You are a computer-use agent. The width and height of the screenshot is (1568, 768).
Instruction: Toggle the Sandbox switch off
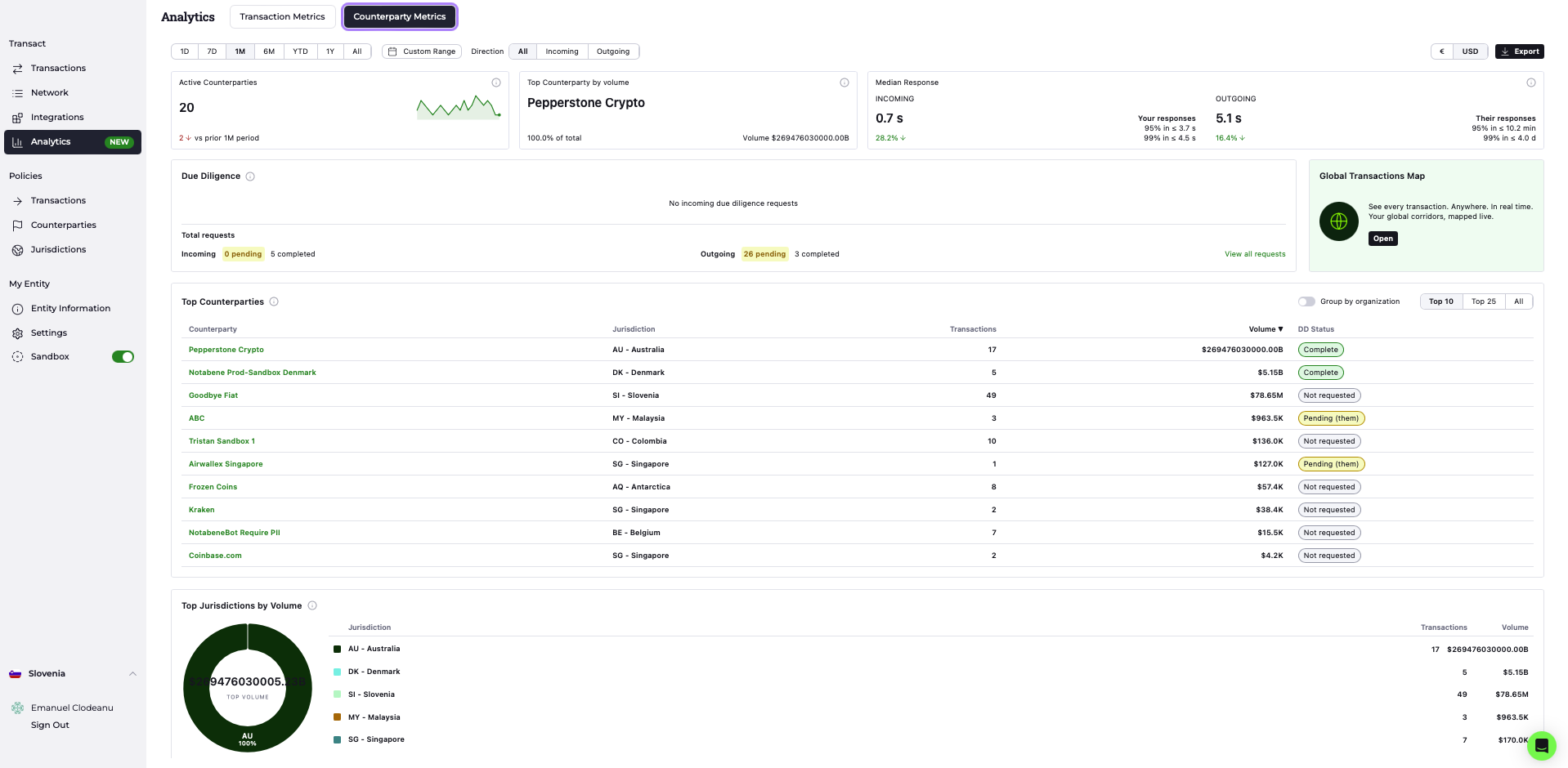click(x=123, y=357)
